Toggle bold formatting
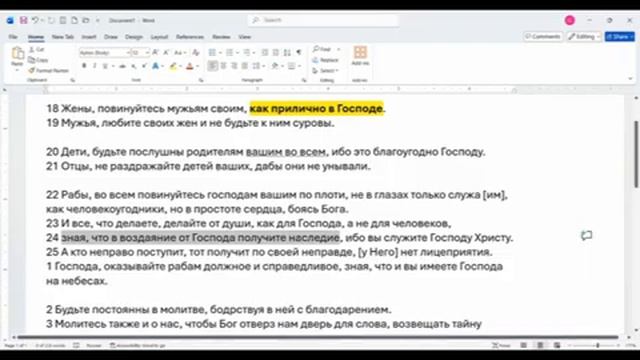This screenshot has height=360, width=640. [x=84, y=66]
